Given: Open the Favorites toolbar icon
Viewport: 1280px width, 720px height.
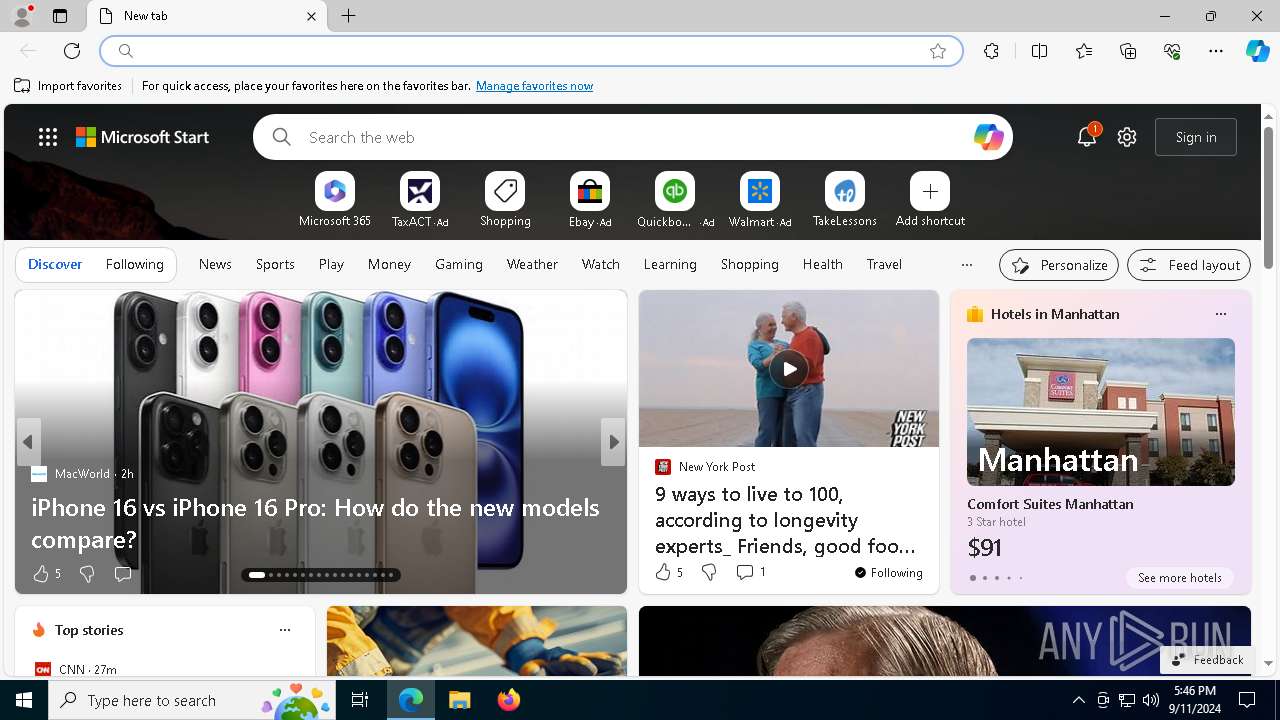Looking at the screenshot, I should pyautogui.click(x=1084, y=51).
